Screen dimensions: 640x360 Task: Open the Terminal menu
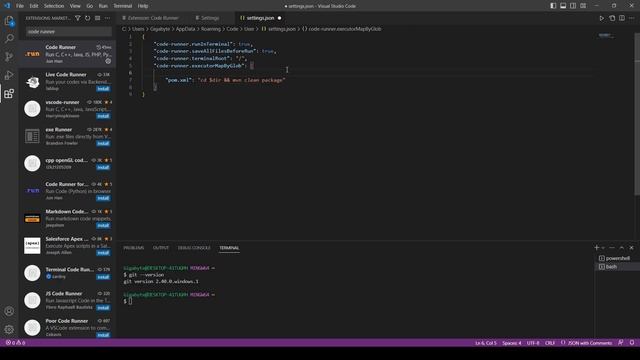pyautogui.click(x=122, y=6)
